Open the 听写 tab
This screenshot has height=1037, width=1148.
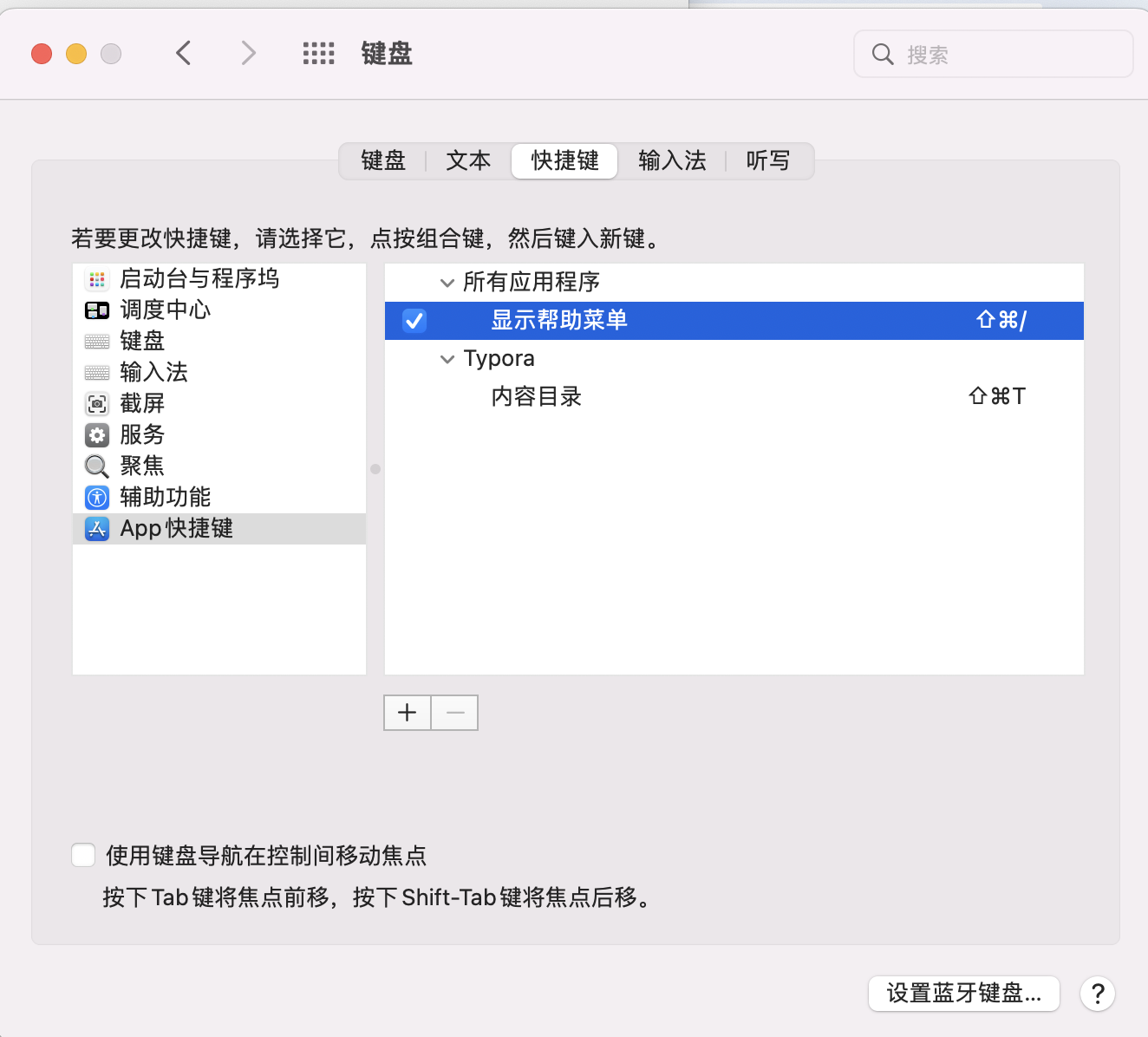click(x=768, y=161)
